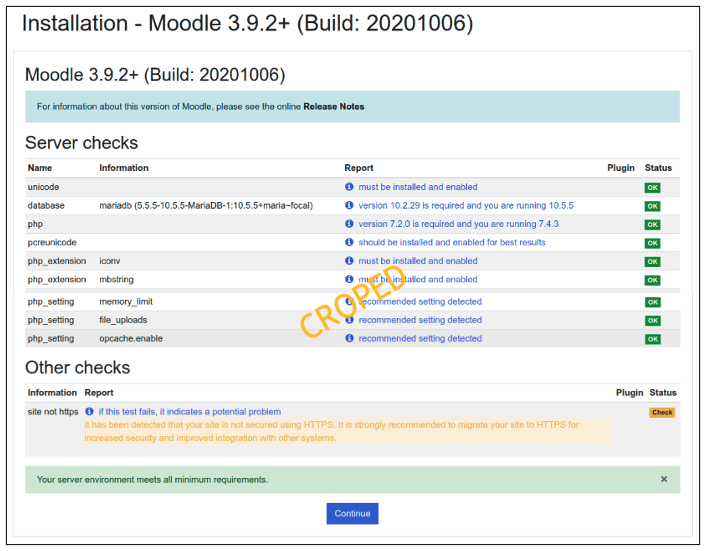Click the 'iconv' information cell
Viewport: 706px width, 551px height.
(x=109, y=261)
